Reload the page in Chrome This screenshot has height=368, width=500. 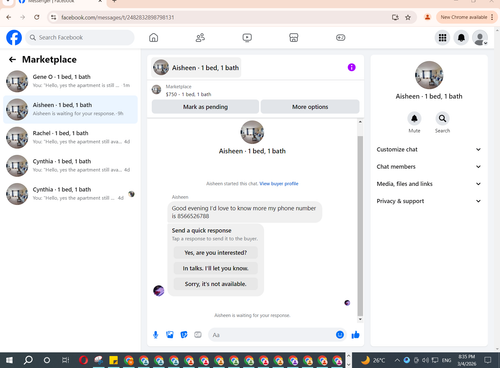point(37,17)
